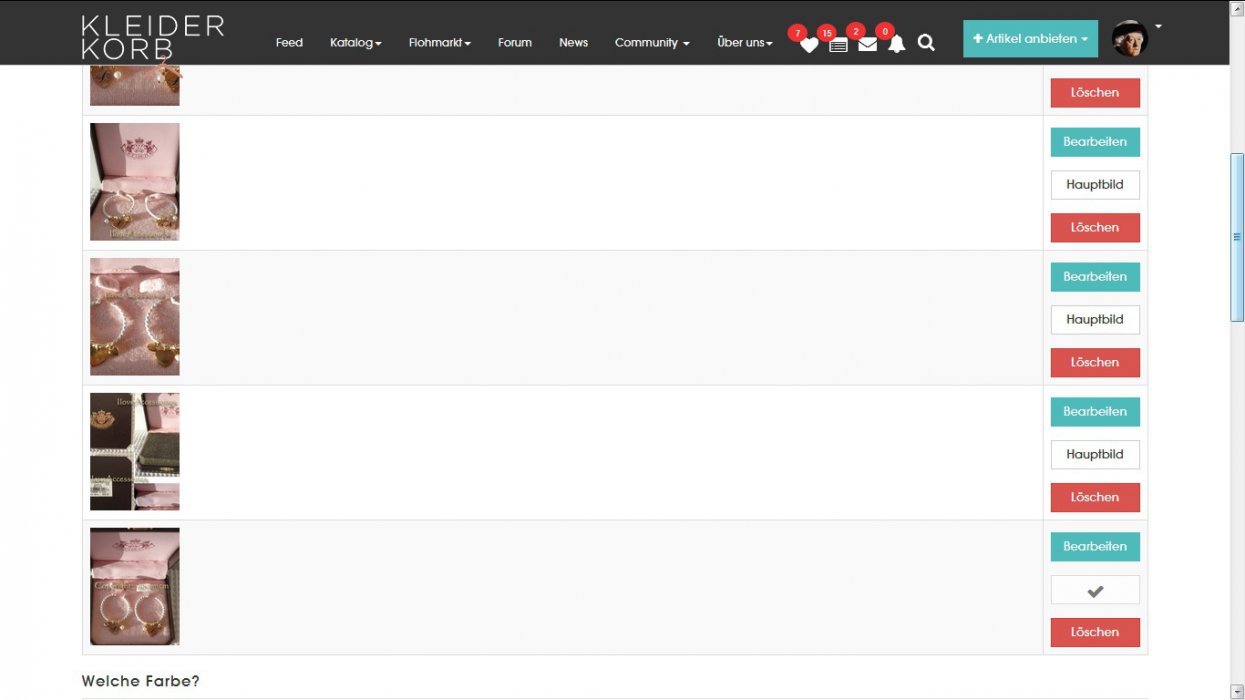Open the user profile avatar
This screenshot has height=700, width=1245.
[1129, 39]
